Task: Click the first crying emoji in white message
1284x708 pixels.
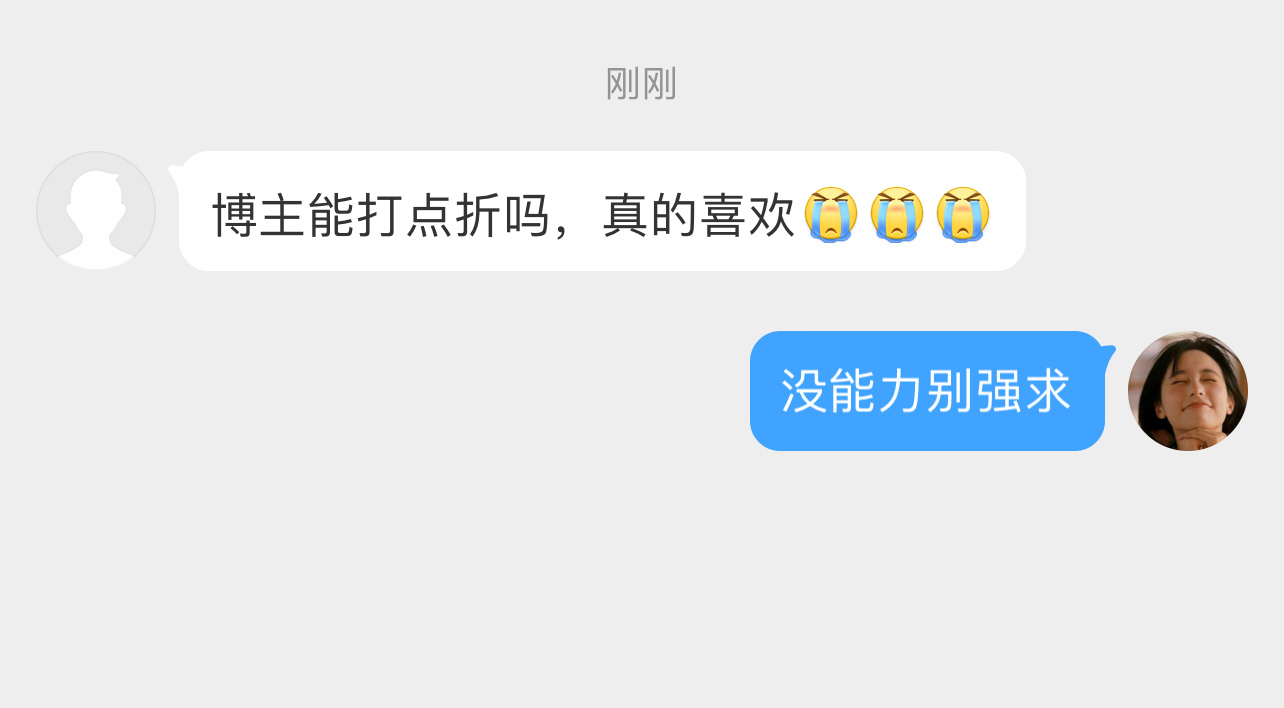Action: (831, 214)
